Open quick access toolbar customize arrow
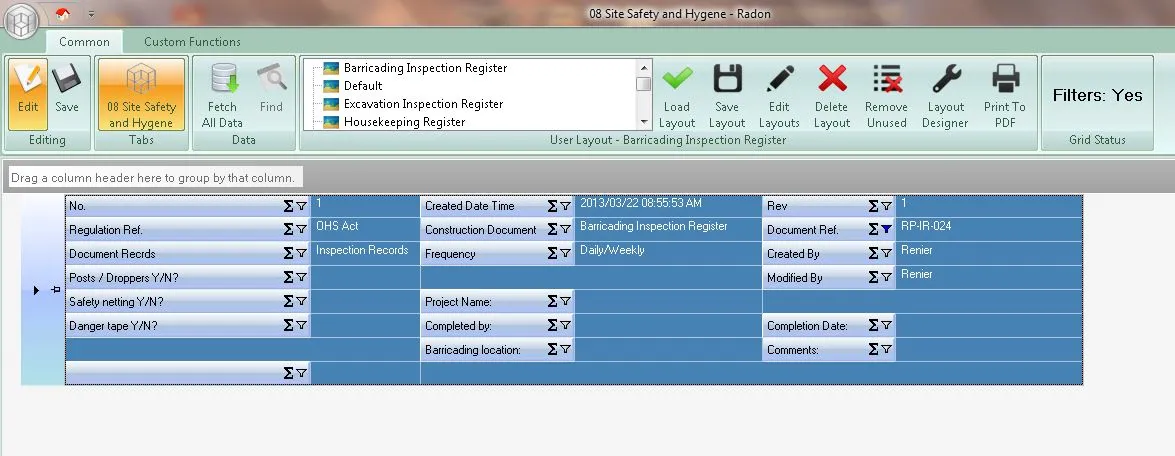The image size is (1175, 456). coord(91,13)
